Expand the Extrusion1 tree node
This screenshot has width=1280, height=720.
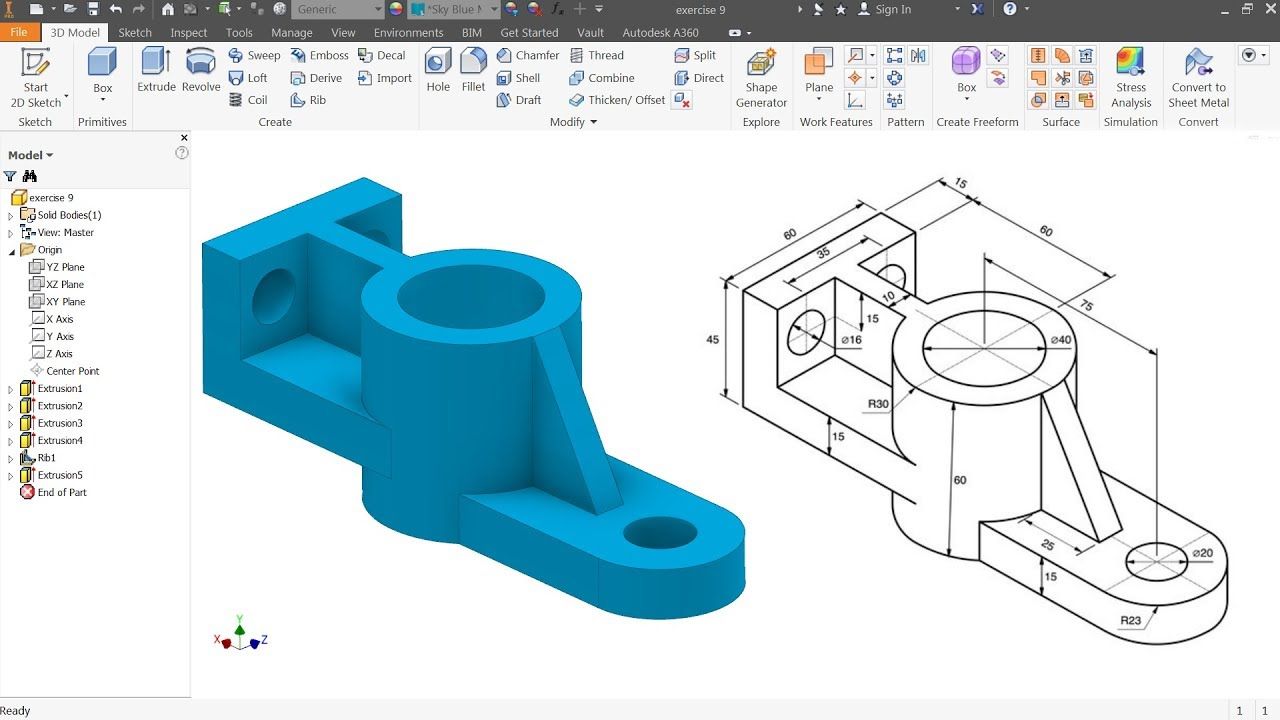(11, 389)
